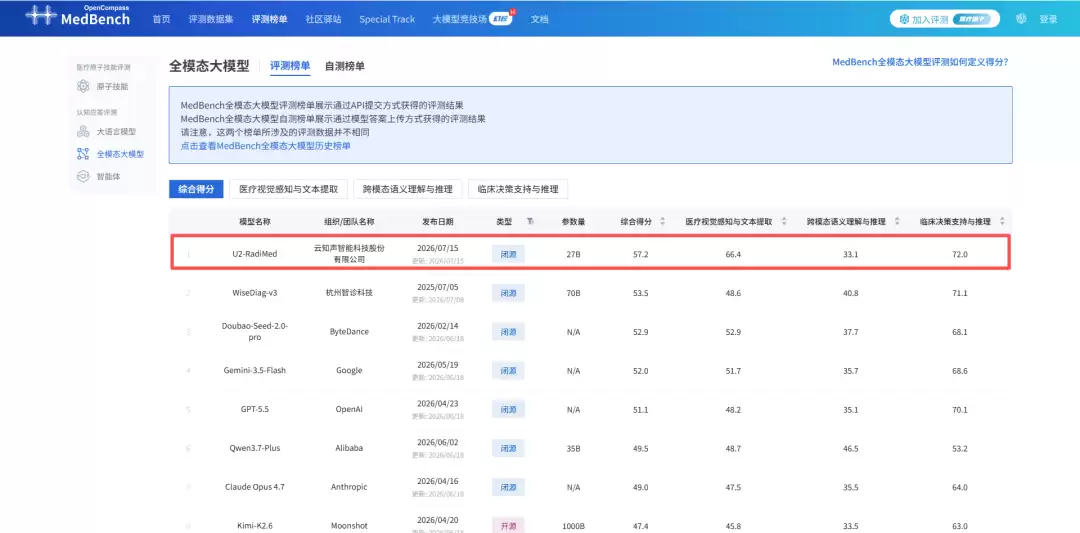Click the 模型名称 column header
Viewport: 1080px width, 533px height.
click(x=255, y=222)
